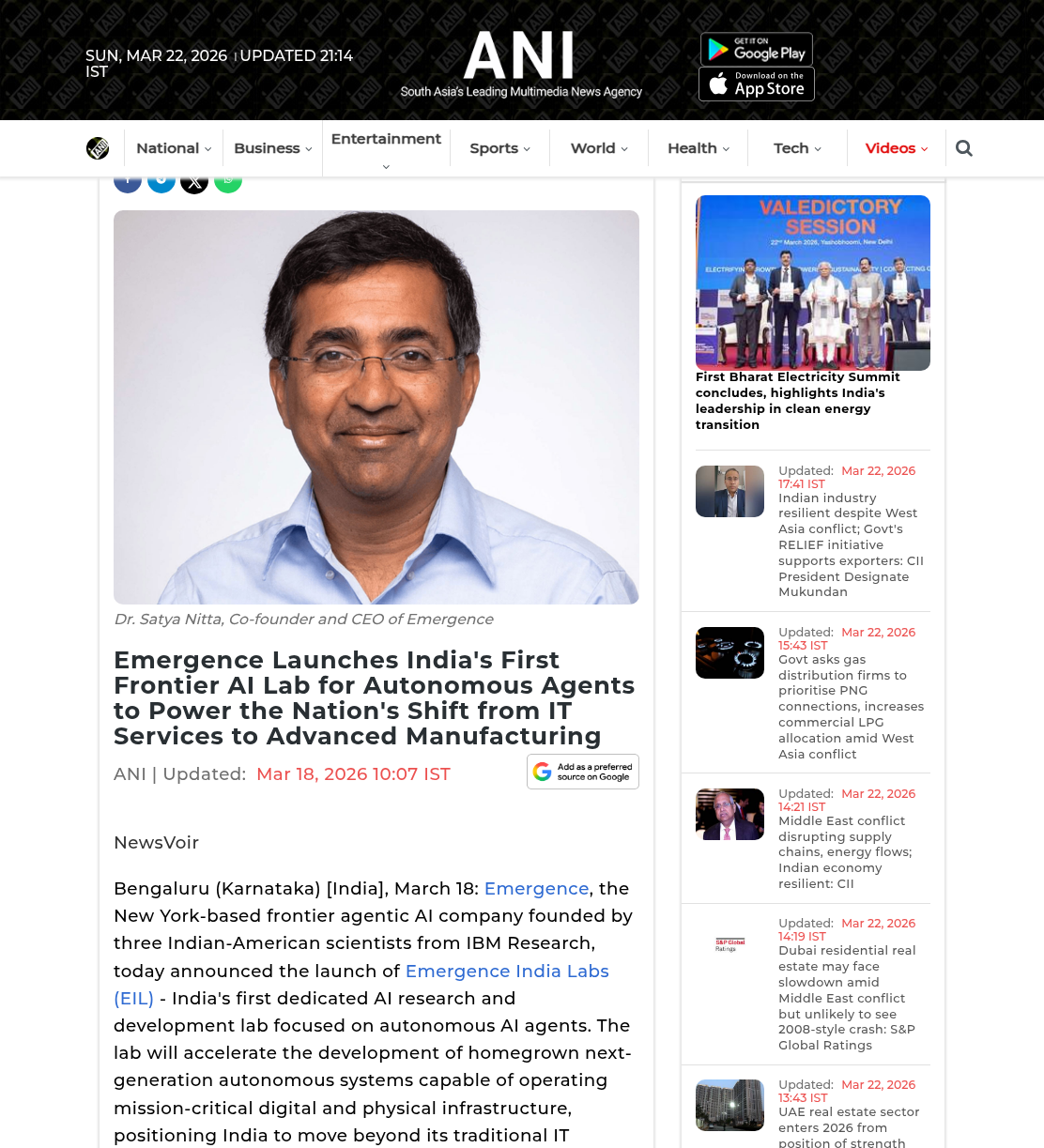Image resolution: width=1044 pixels, height=1148 pixels.
Task: Expand the National menu
Action: coord(174,148)
